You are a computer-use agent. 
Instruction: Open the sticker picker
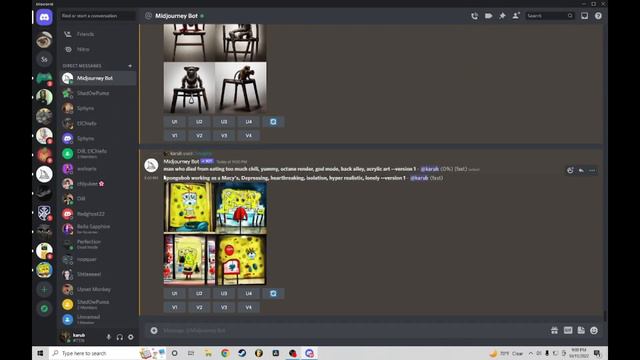tap(581, 331)
